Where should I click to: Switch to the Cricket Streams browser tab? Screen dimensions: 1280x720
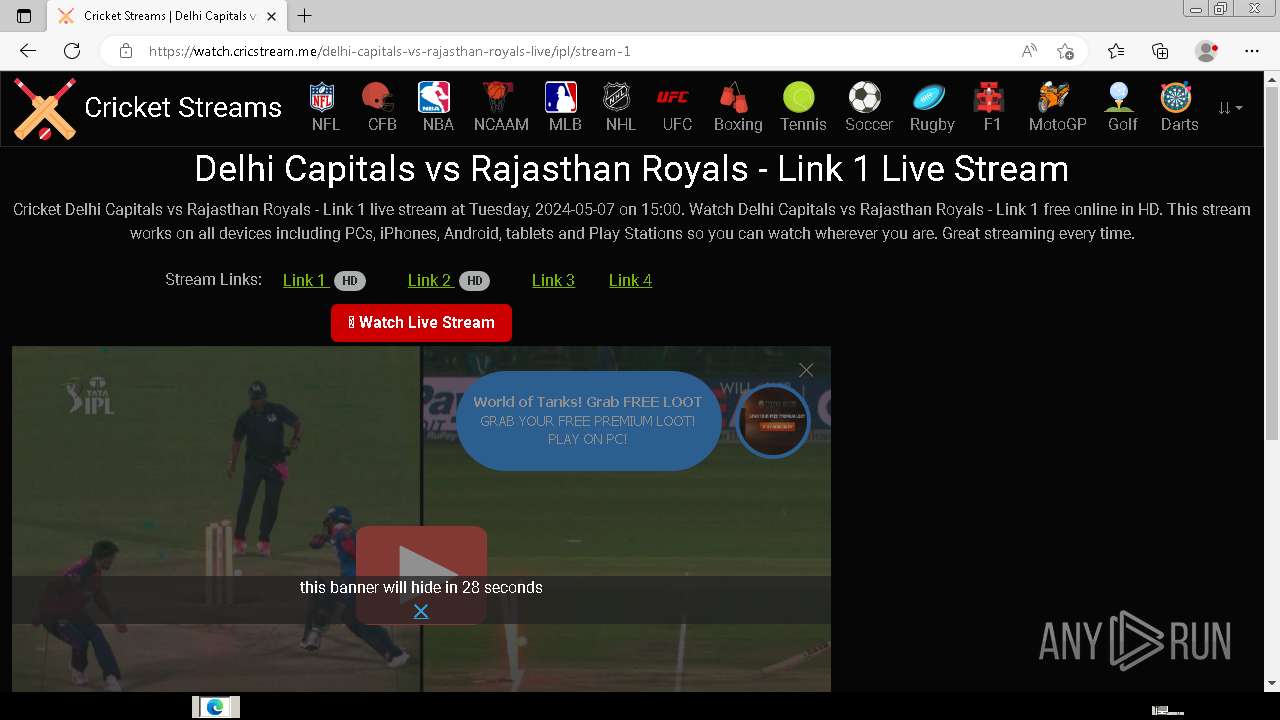click(166, 16)
